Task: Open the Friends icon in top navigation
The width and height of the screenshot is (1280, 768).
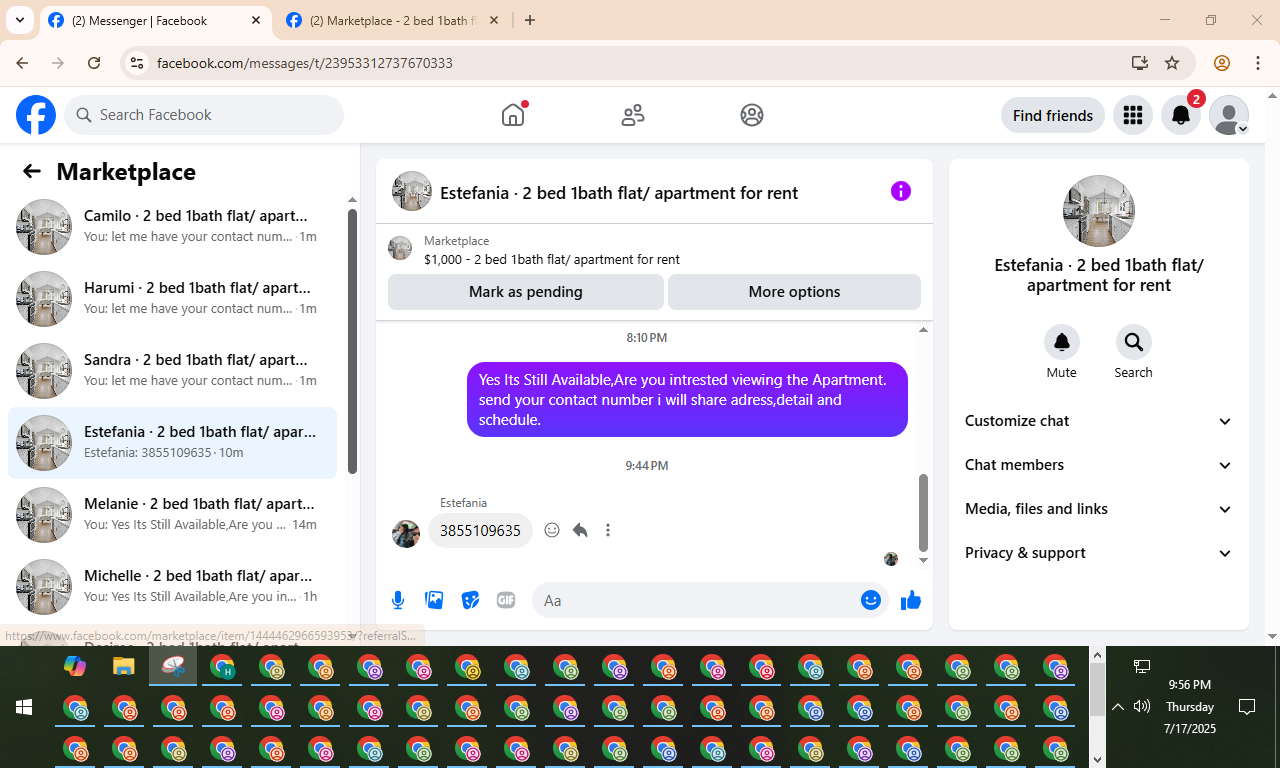Action: coord(633,115)
